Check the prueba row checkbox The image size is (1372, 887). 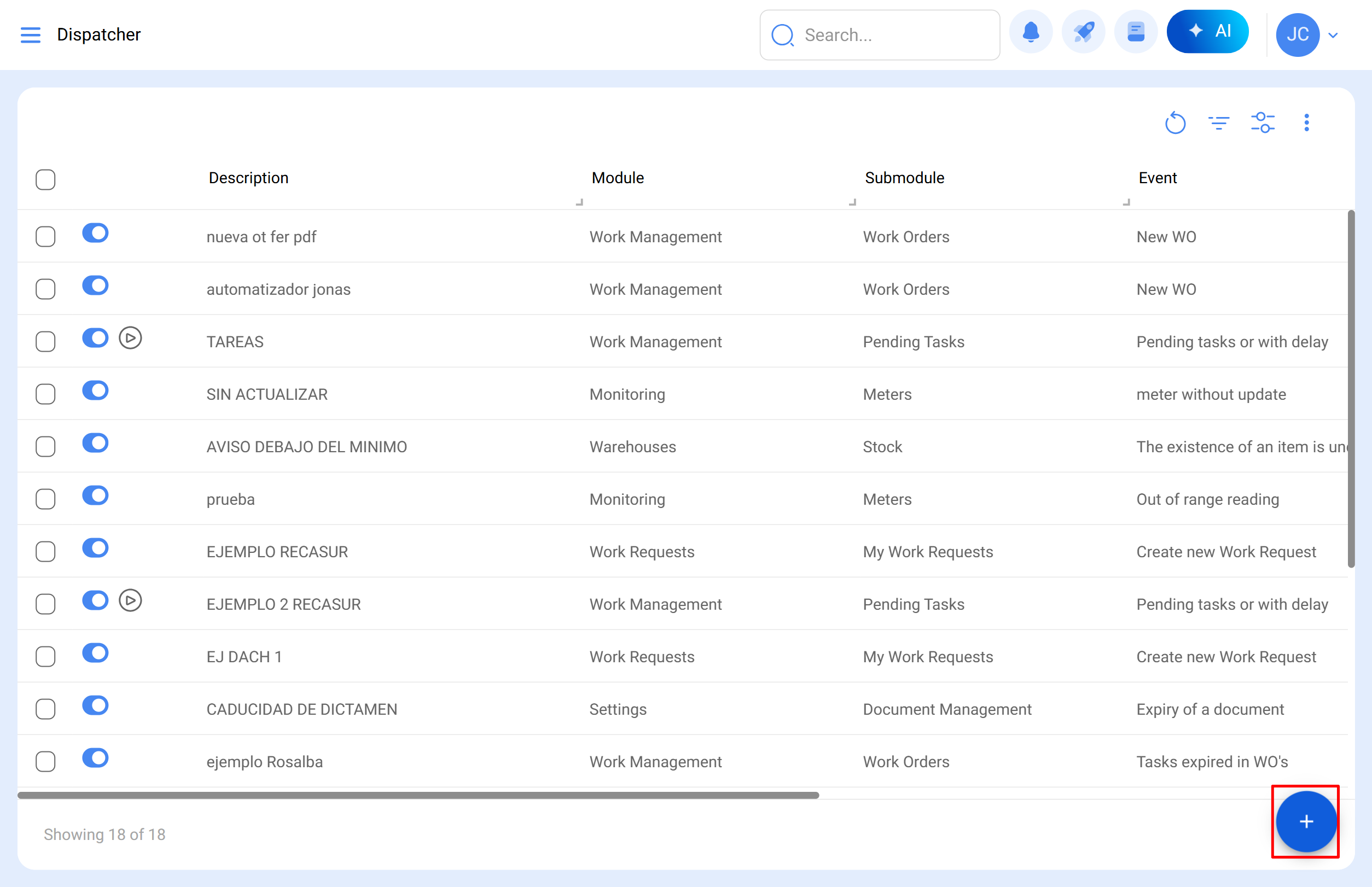(45, 499)
